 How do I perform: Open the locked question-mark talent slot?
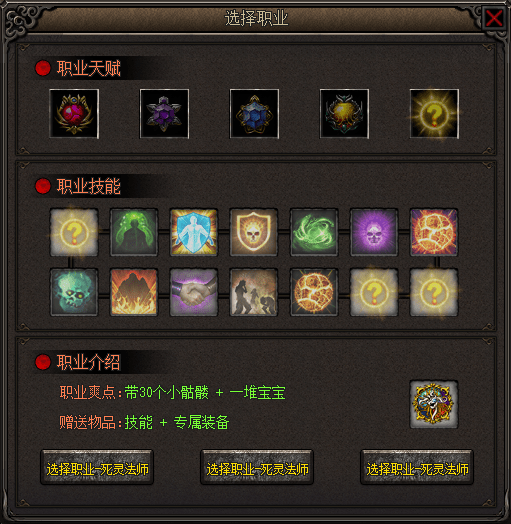point(434,114)
